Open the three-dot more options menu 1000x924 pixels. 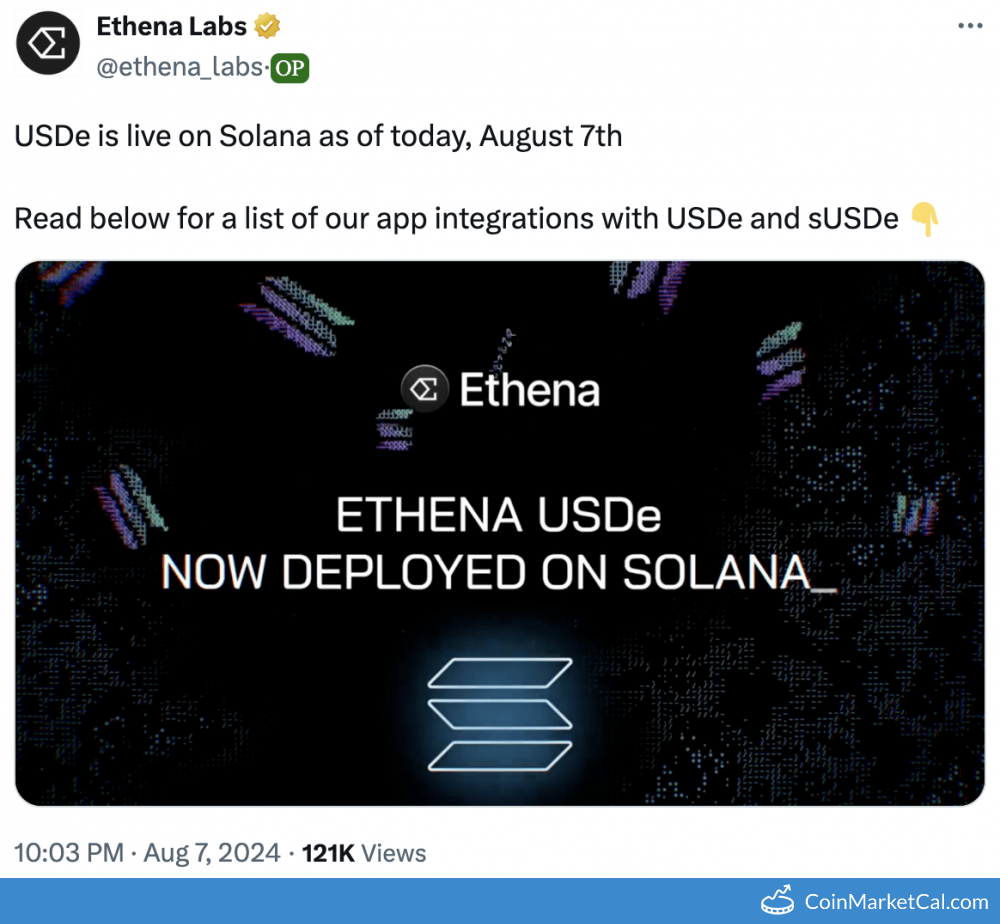[x=970, y=27]
